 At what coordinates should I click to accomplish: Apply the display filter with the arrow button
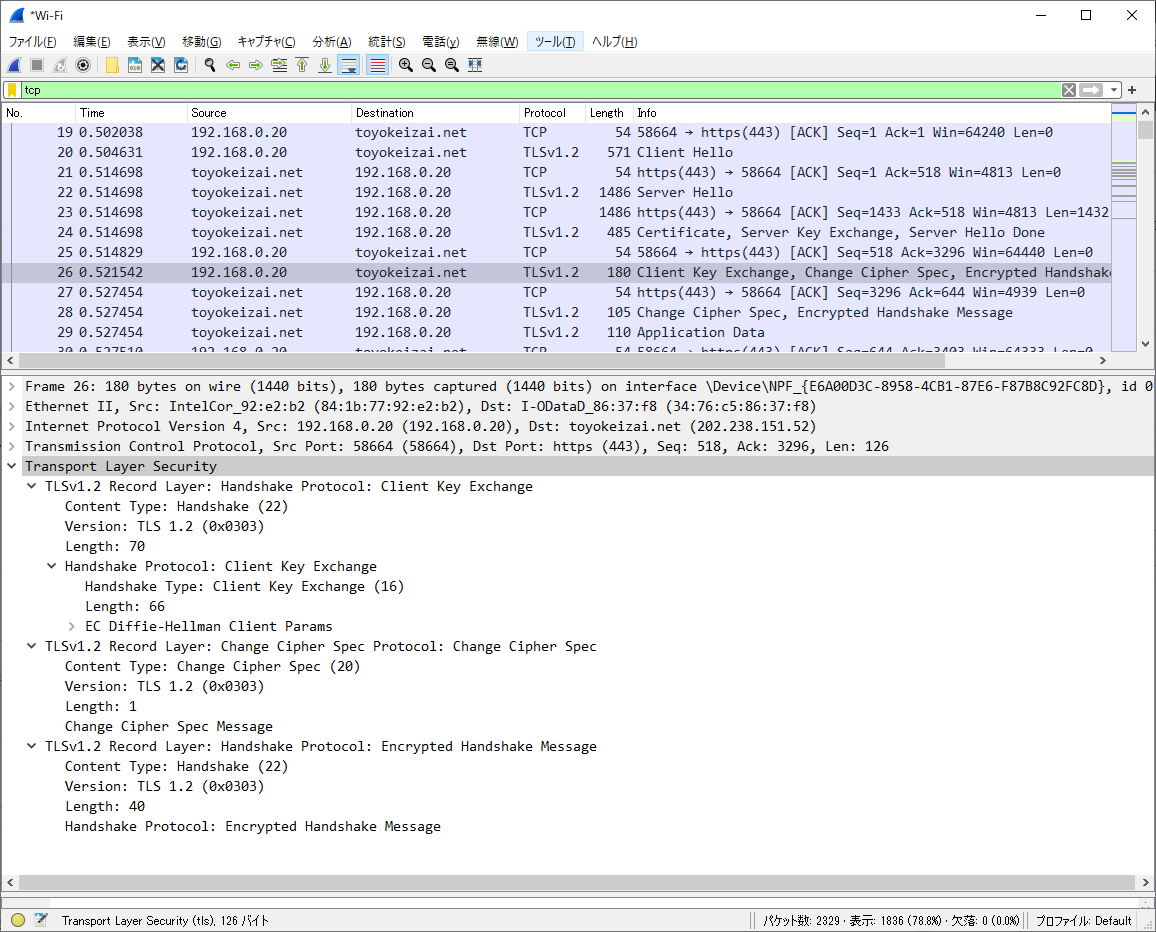pos(1089,90)
